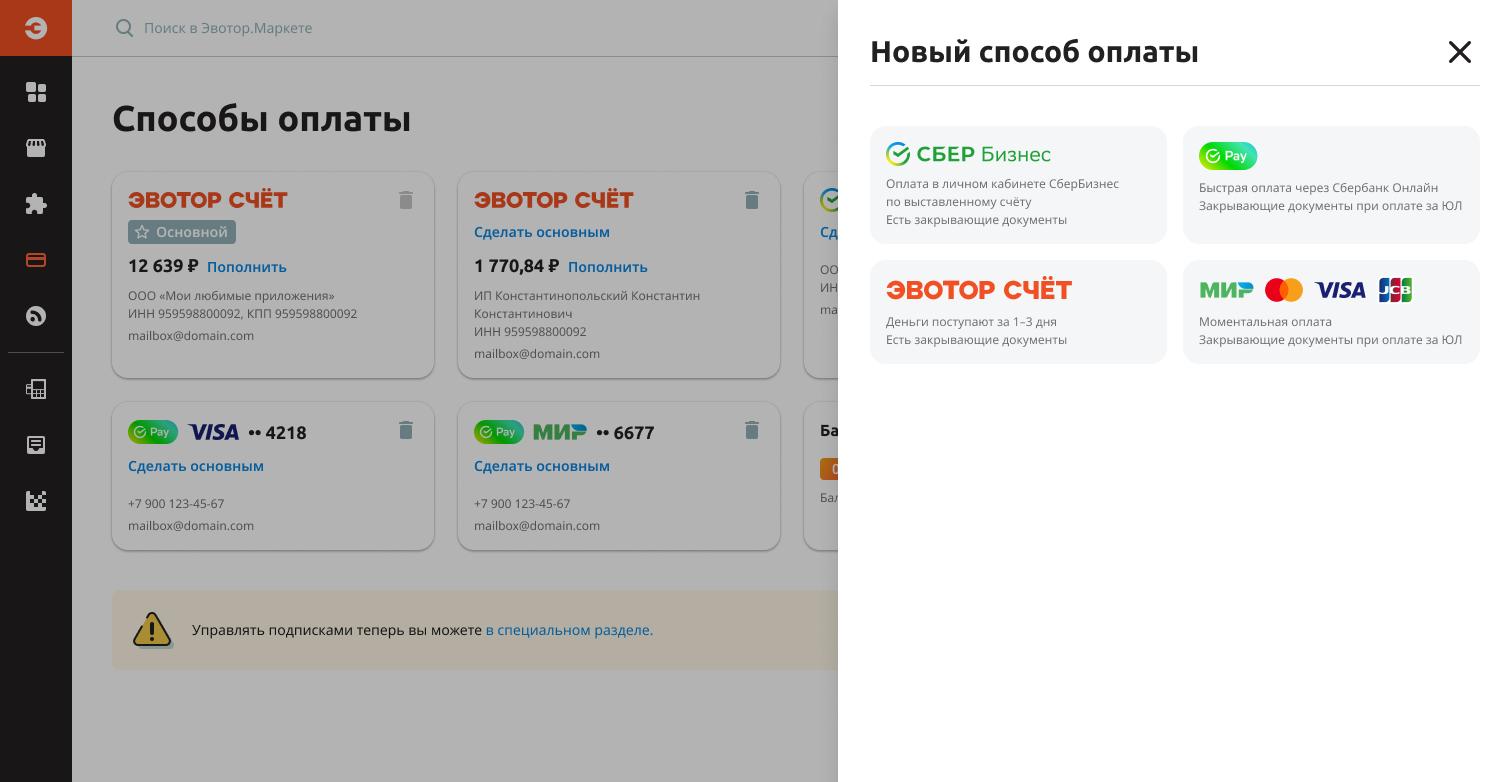The width and height of the screenshot is (1512, 782).
Task: Click Сделать основным on VISA 4218 card
Action: point(196,466)
